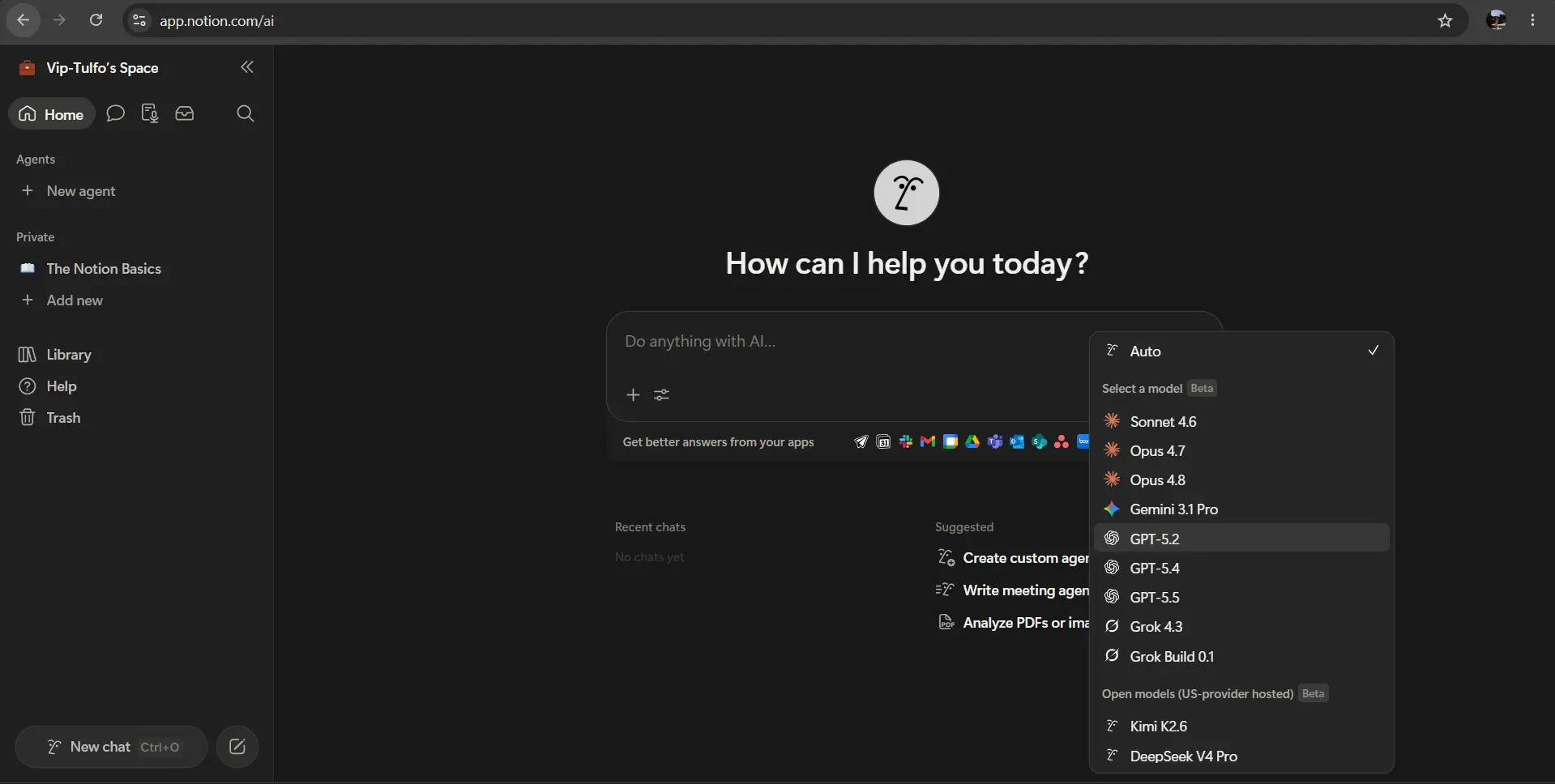The image size is (1555, 784).
Task: Connect the Notion Mail paper plane app
Action: (861, 441)
